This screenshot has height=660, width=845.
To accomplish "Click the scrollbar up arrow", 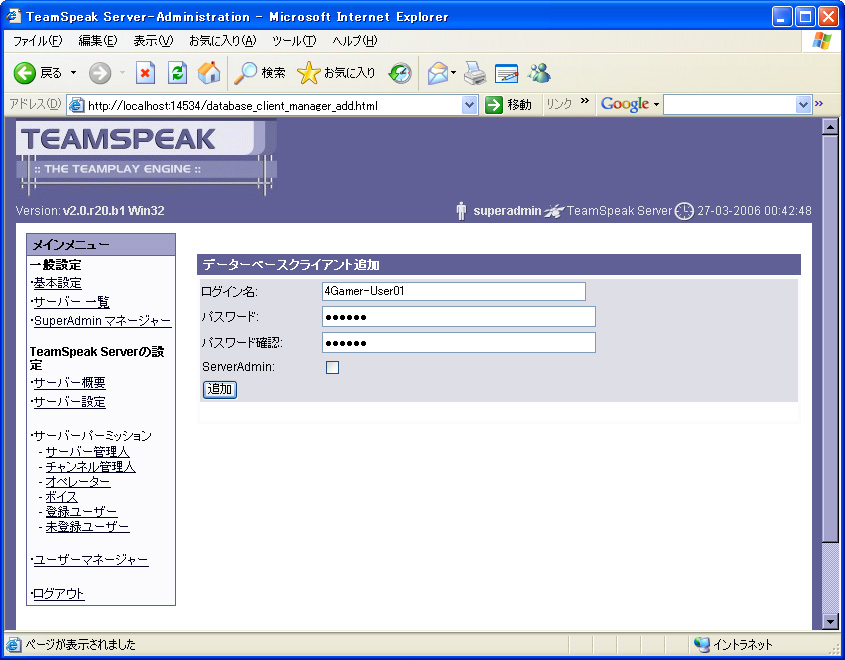I will coord(830,127).
